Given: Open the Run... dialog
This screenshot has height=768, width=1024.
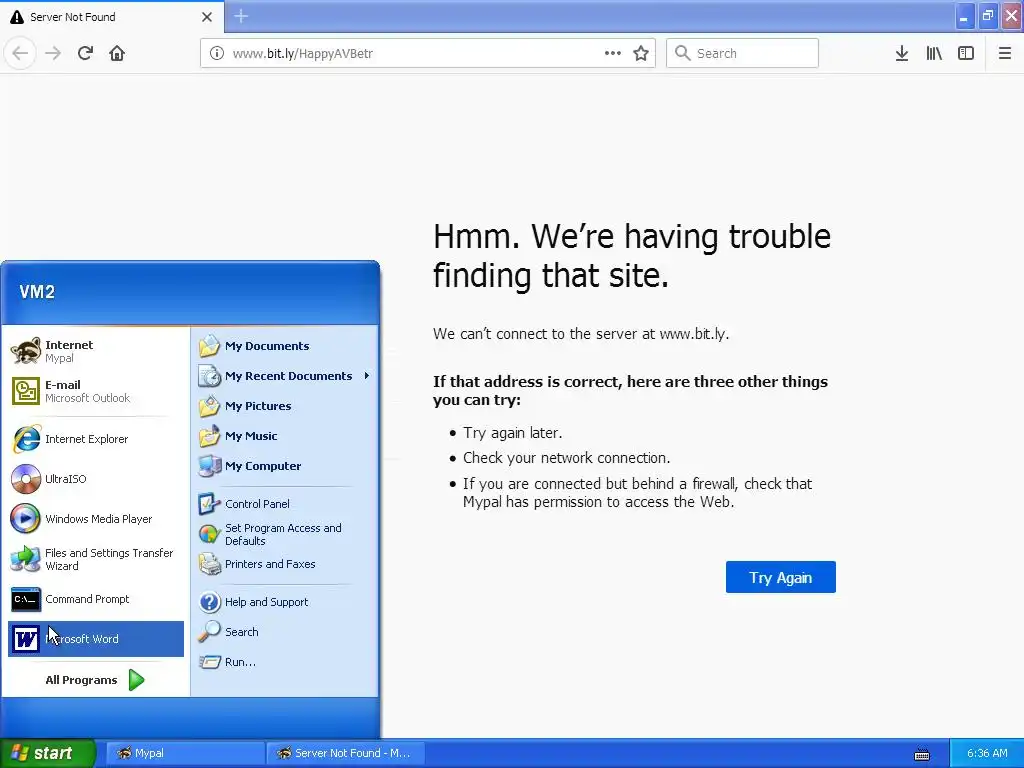Looking at the screenshot, I should click(284, 662).
